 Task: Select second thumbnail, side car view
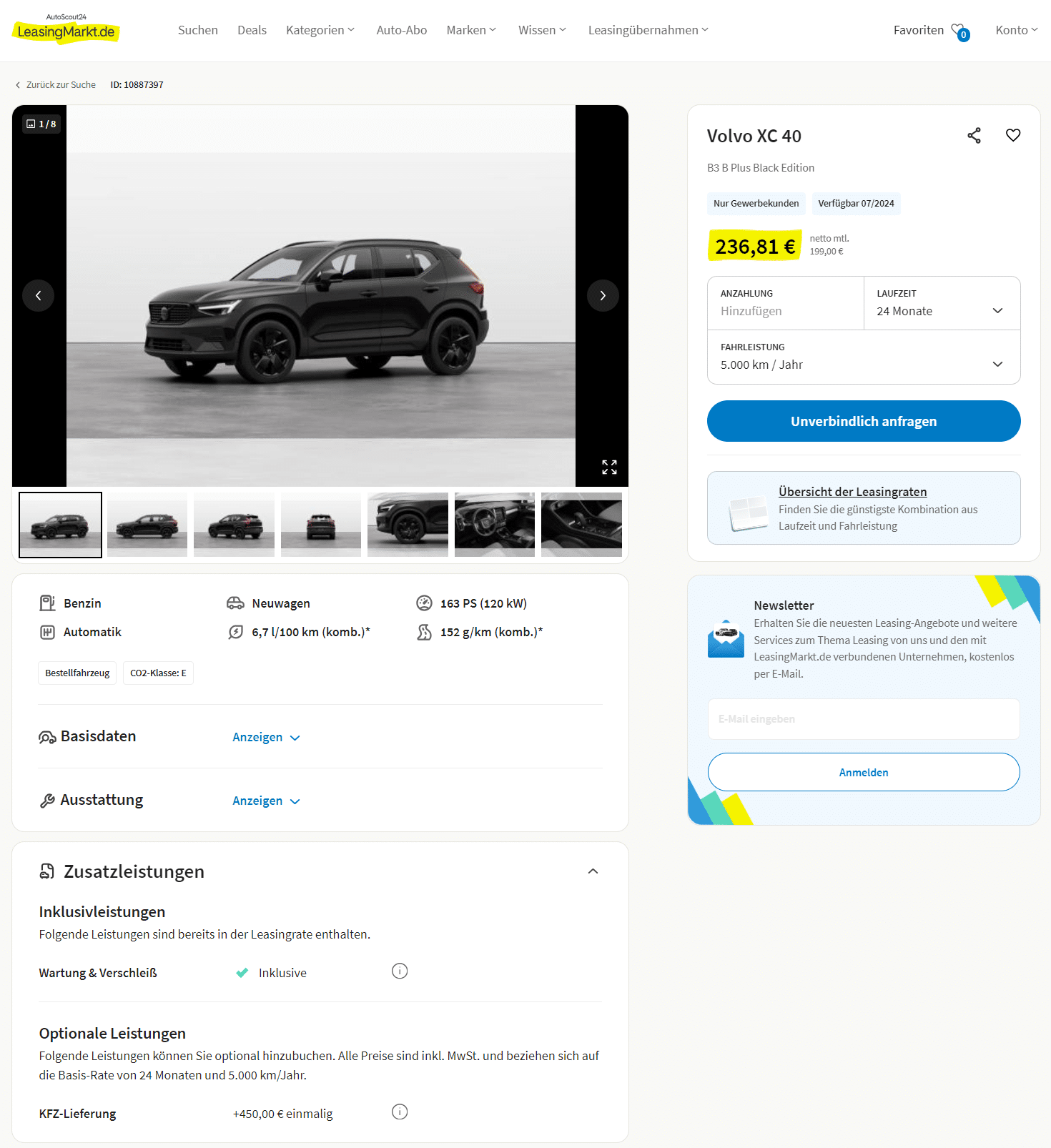147,525
